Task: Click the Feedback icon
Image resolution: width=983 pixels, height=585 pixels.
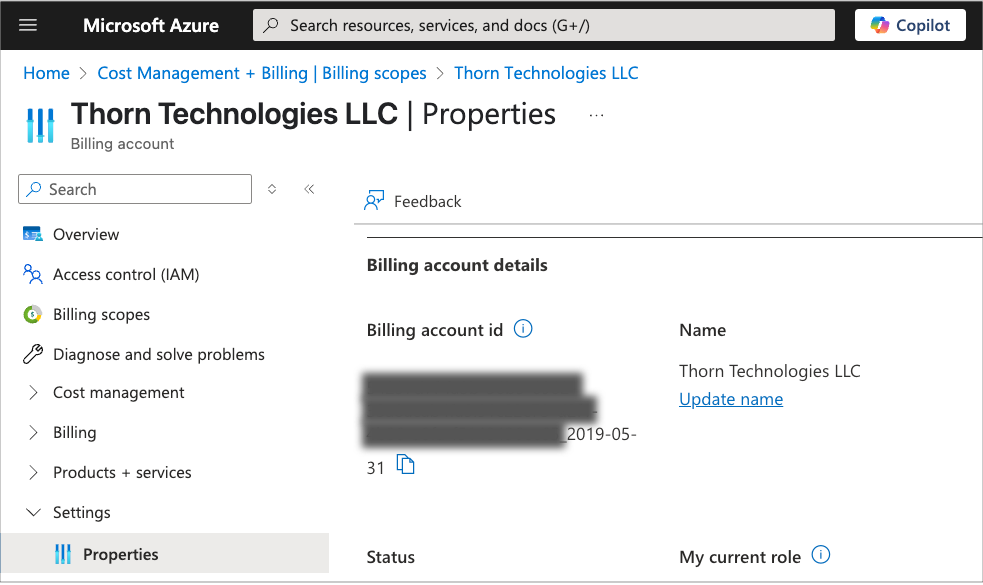Action: 373,201
